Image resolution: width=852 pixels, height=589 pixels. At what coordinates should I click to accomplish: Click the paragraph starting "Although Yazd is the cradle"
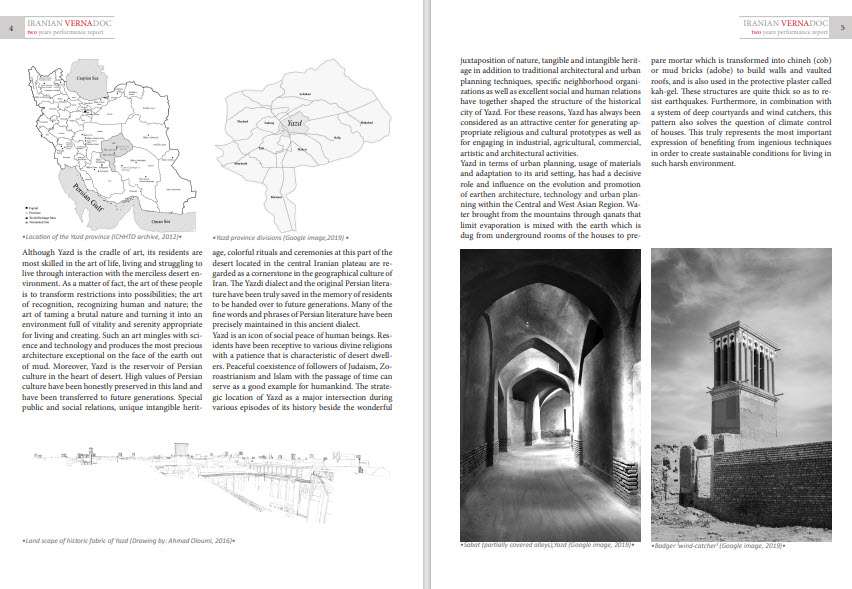pos(112,330)
